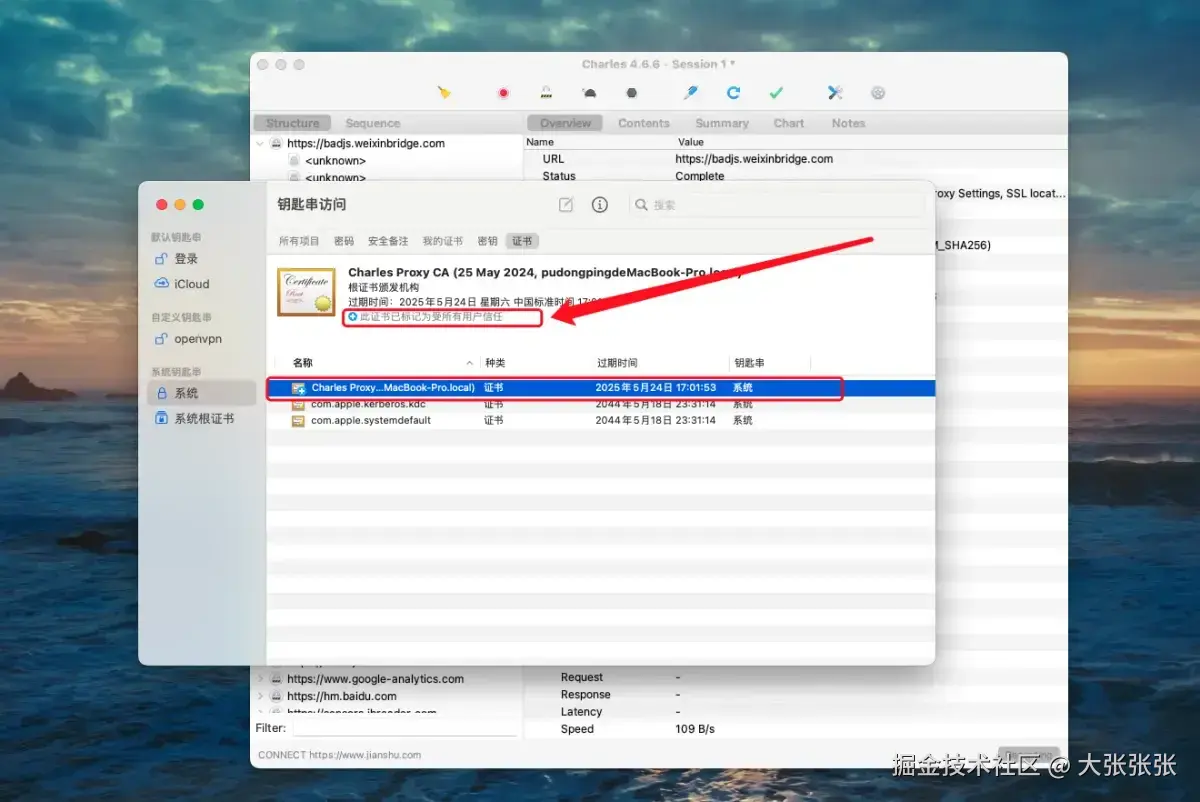Viewport: 1200px width, 802px height.
Task: Click the 此证书已标记为受所有用户信任 trust text
Action: pos(431,317)
